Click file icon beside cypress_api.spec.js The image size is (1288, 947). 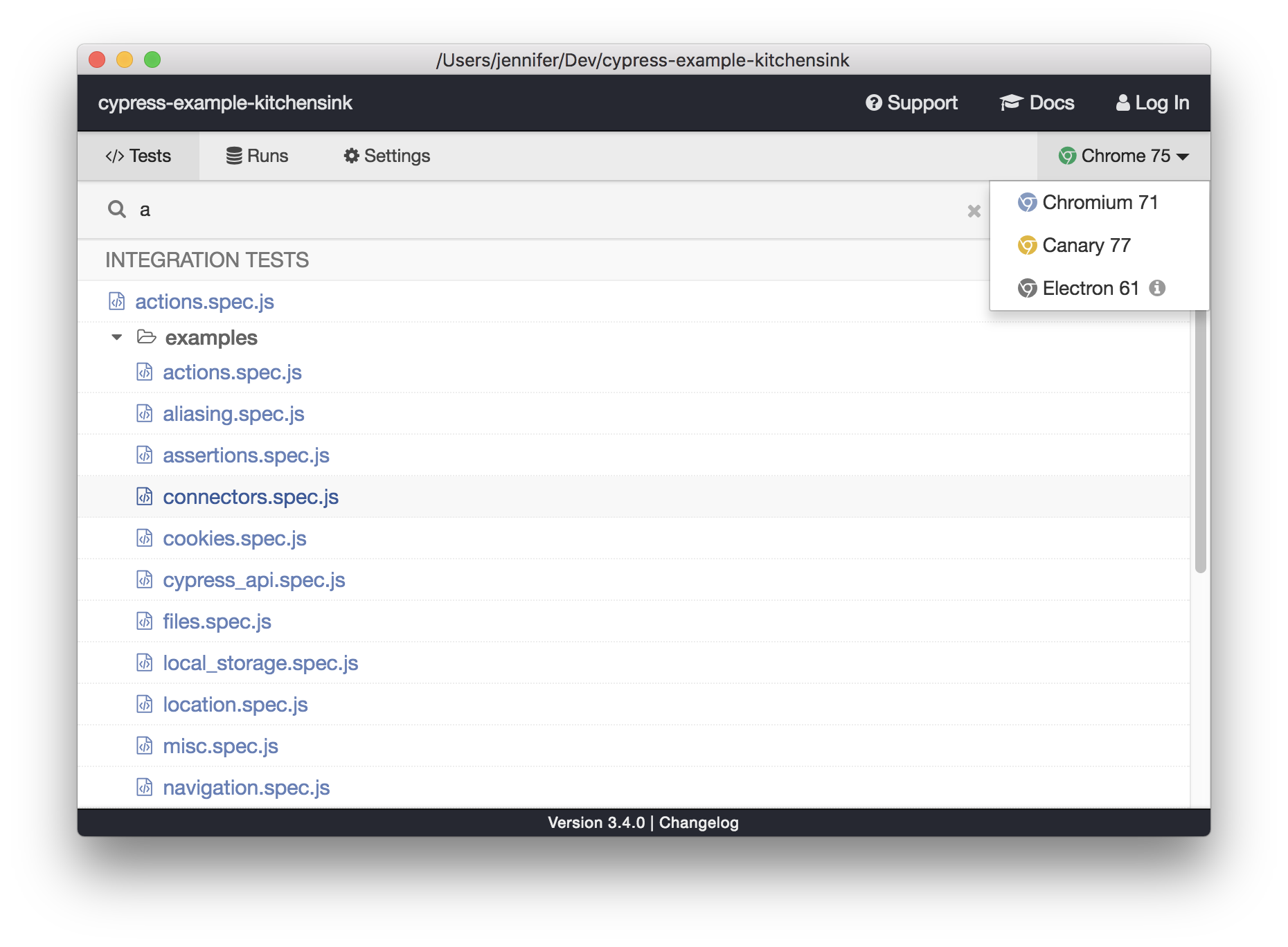(x=144, y=579)
